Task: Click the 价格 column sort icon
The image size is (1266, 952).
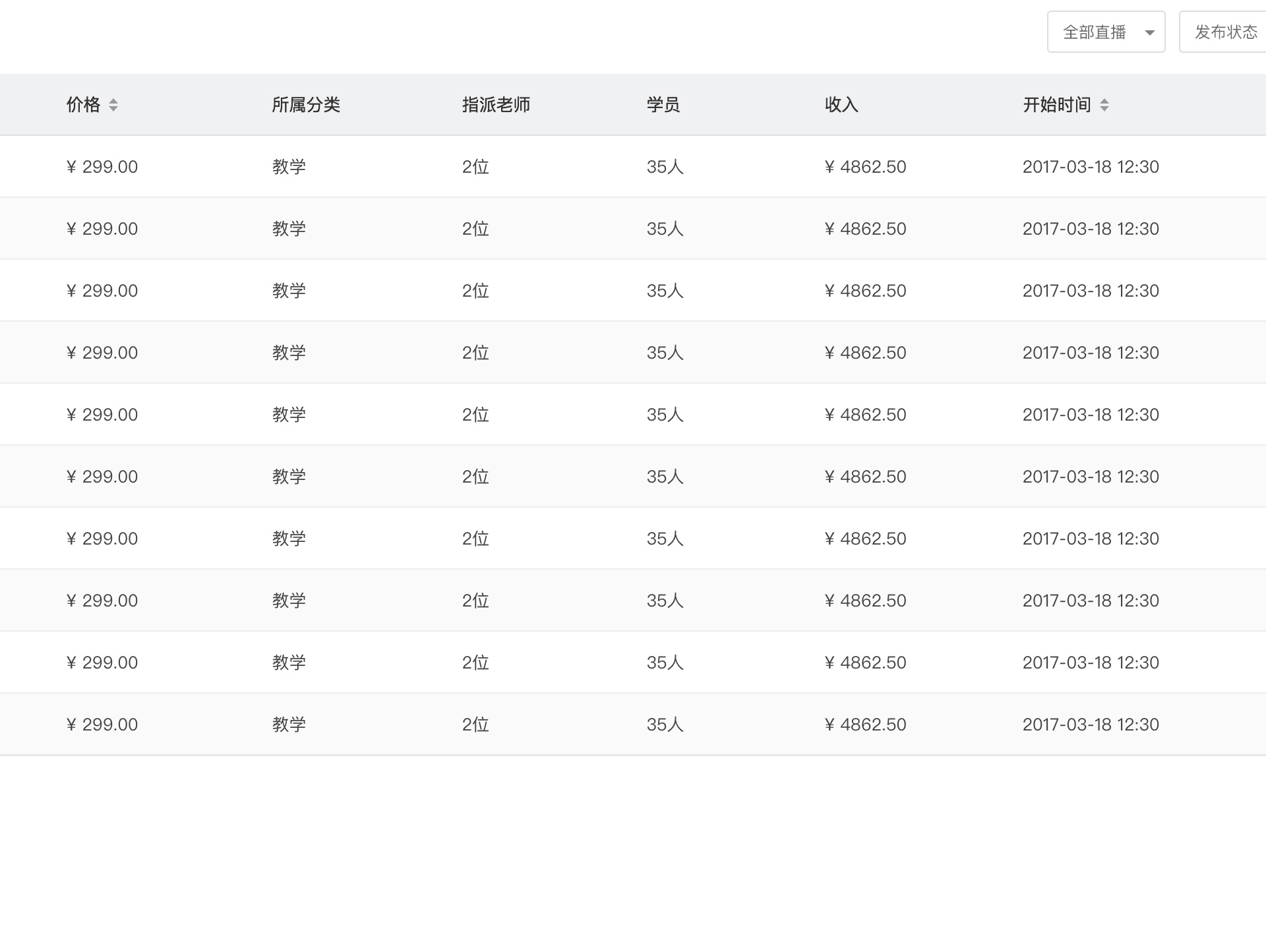Action: click(x=113, y=105)
